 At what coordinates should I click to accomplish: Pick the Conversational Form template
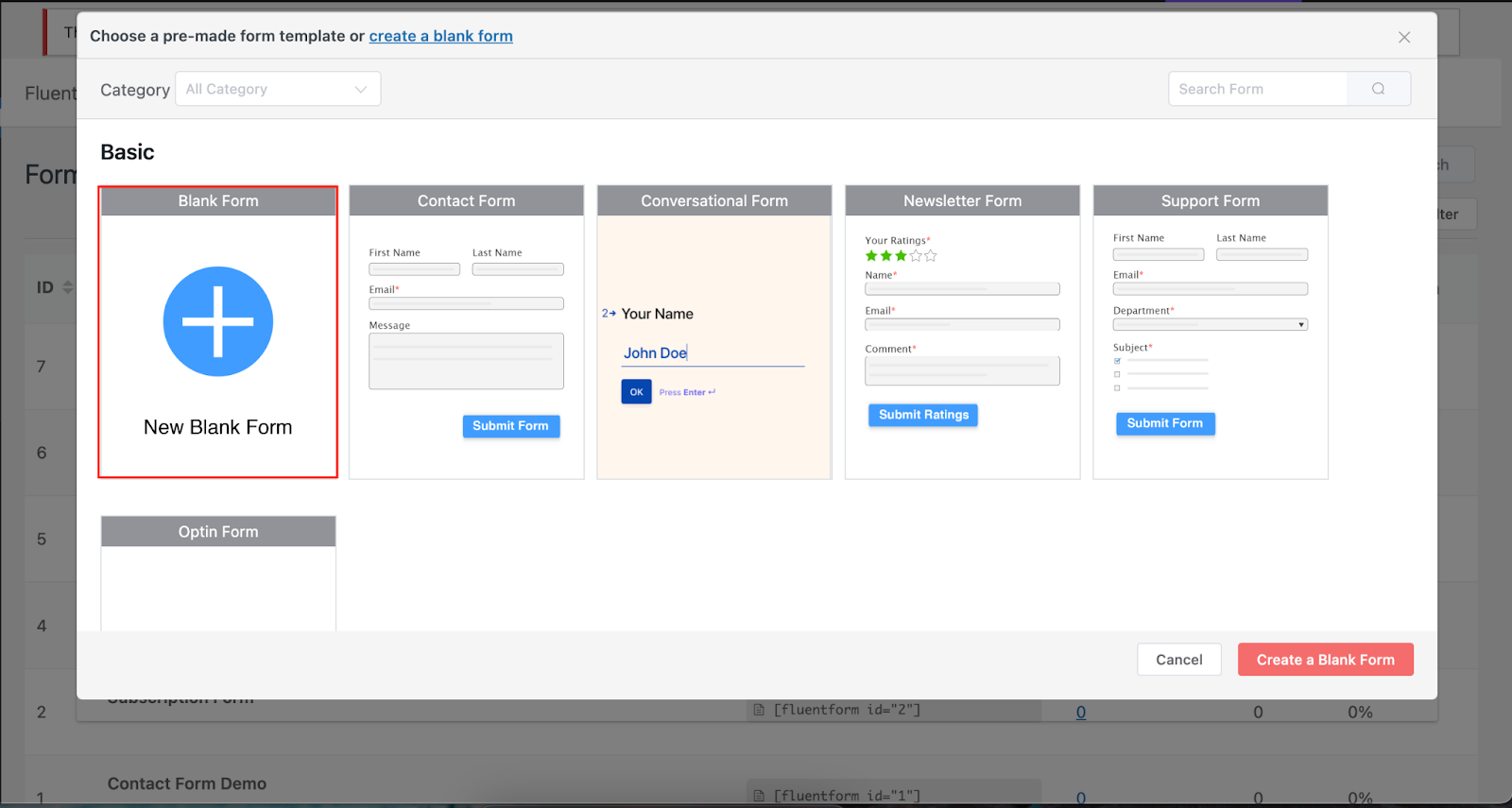[x=714, y=332]
